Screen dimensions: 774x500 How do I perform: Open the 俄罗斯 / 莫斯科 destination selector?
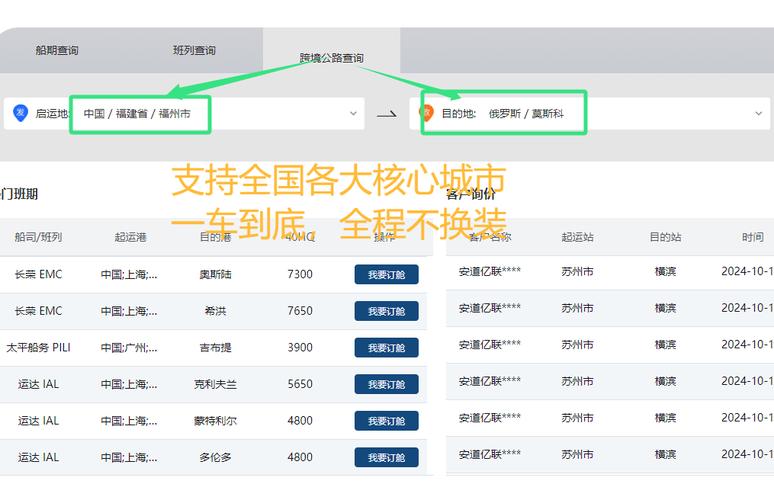526,114
